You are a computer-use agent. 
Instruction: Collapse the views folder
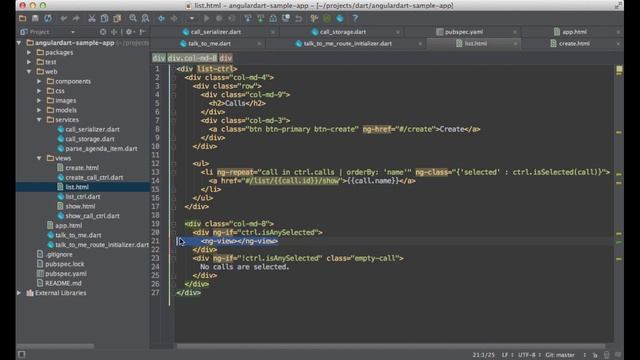pyautogui.click(x=39, y=158)
